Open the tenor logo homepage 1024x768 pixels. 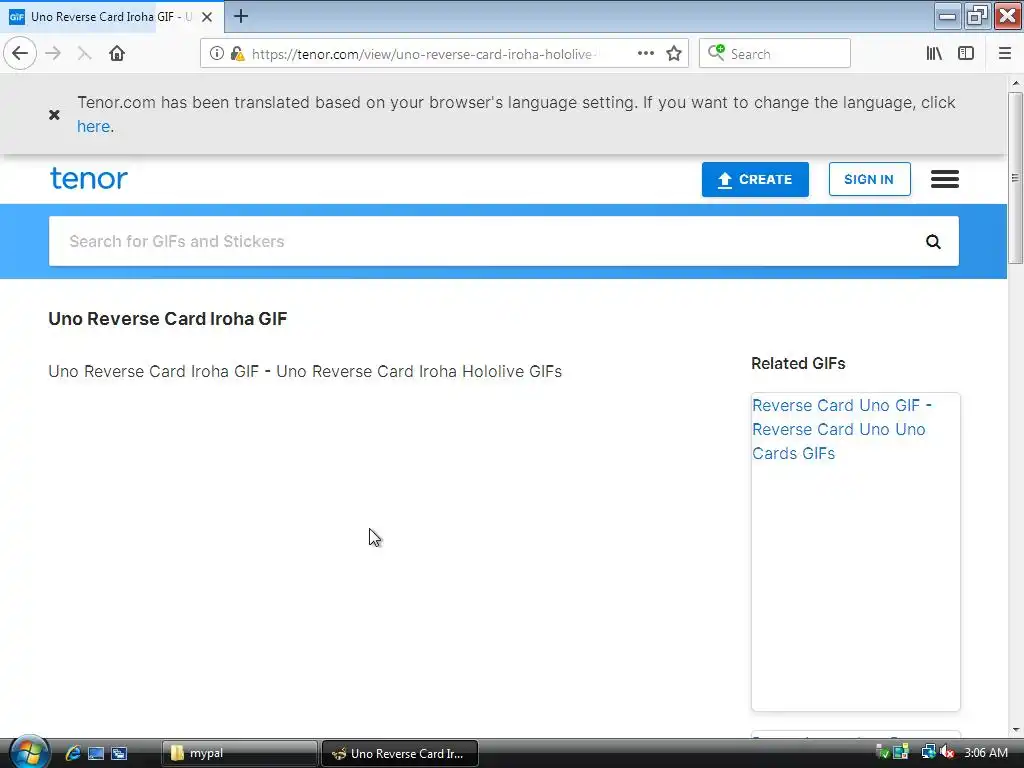click(89, 178)
